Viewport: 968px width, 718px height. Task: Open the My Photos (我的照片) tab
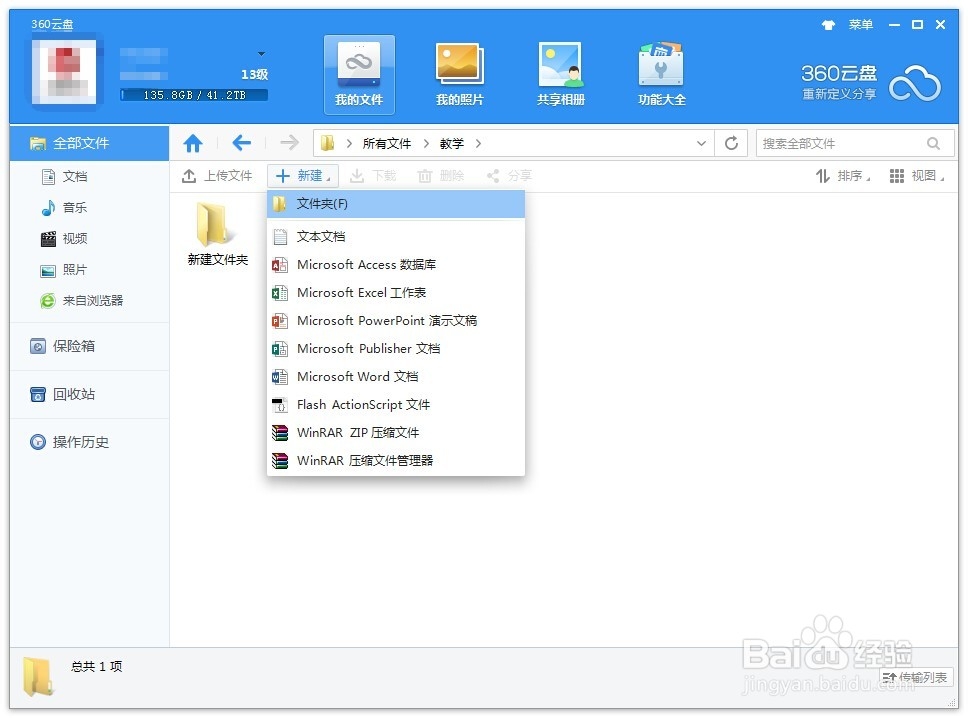click(460, 74)
